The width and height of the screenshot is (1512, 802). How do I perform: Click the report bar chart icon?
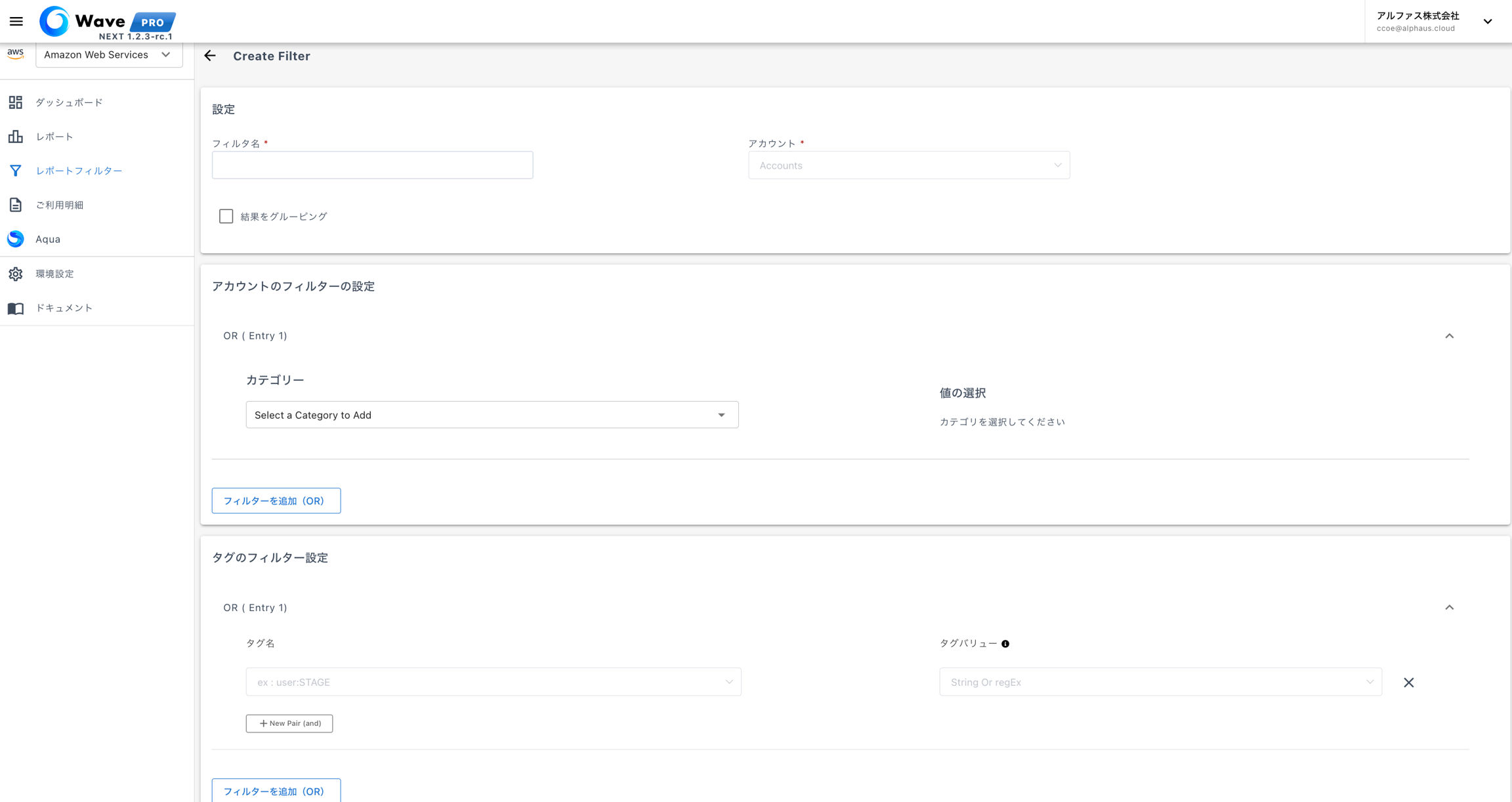[x=16, y=137]
